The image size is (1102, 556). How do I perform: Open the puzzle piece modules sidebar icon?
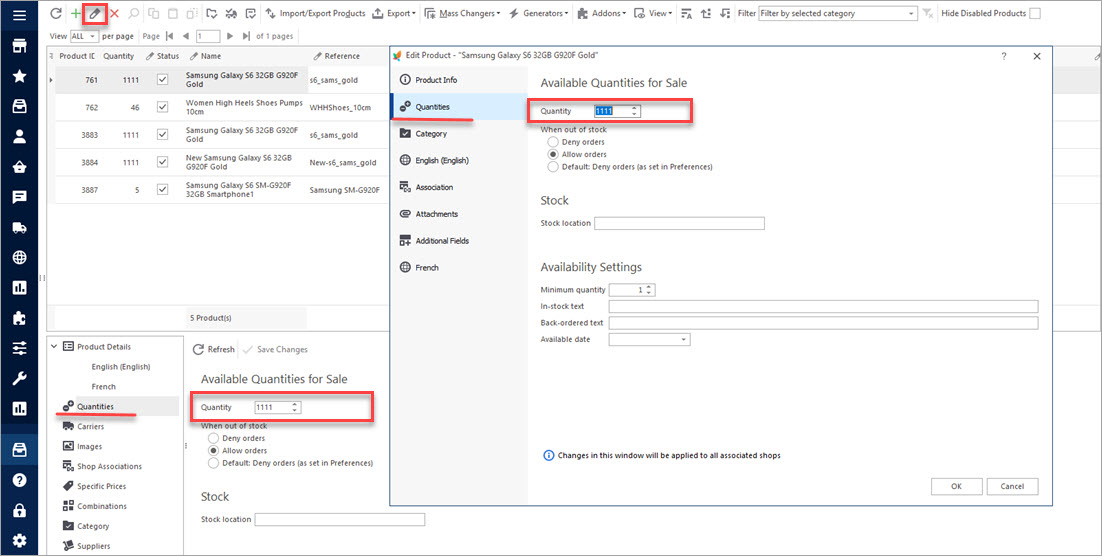[20, 318]
